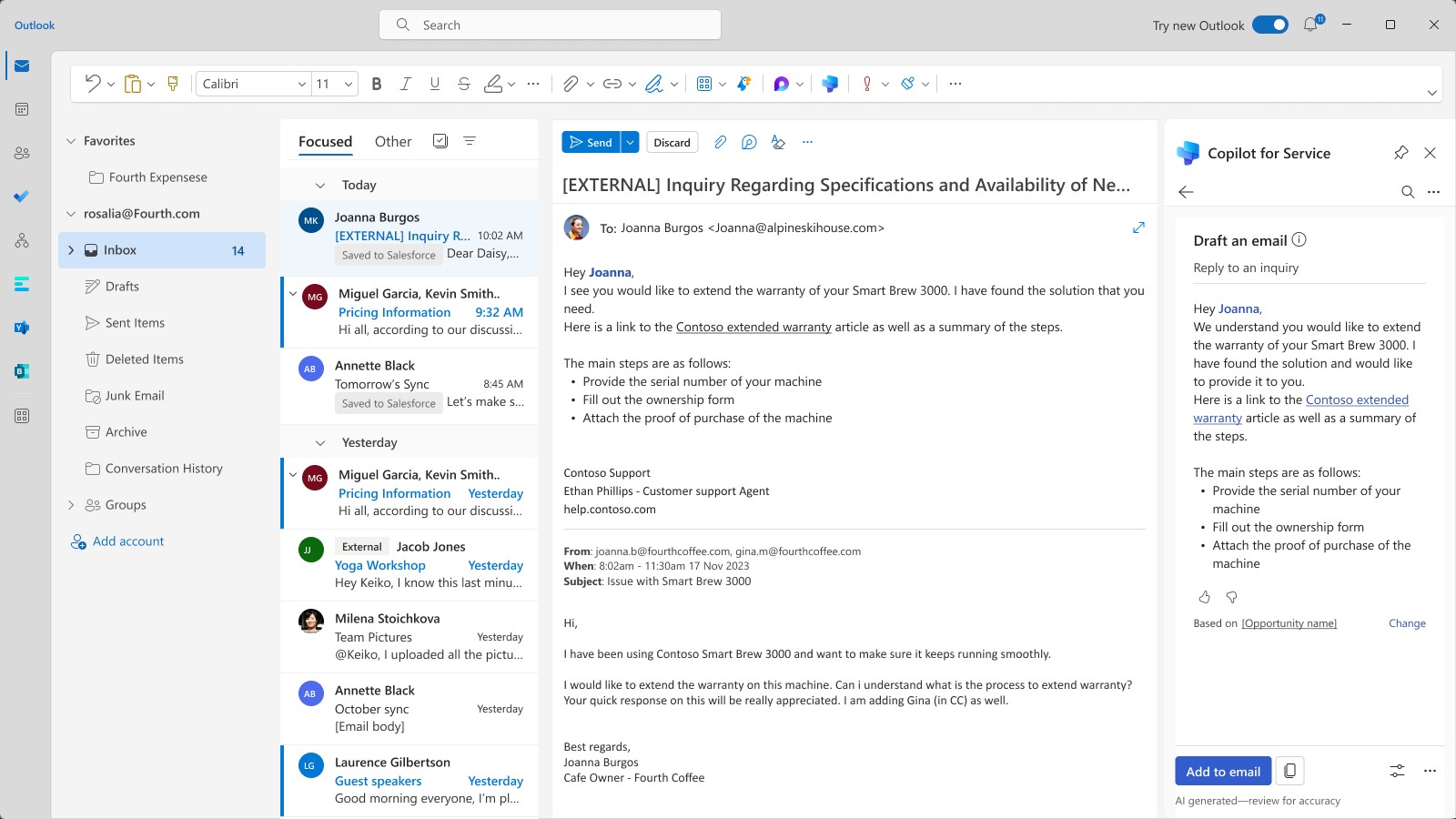
Task: Collapse the Favorites section
Action: tap(71, 141)
